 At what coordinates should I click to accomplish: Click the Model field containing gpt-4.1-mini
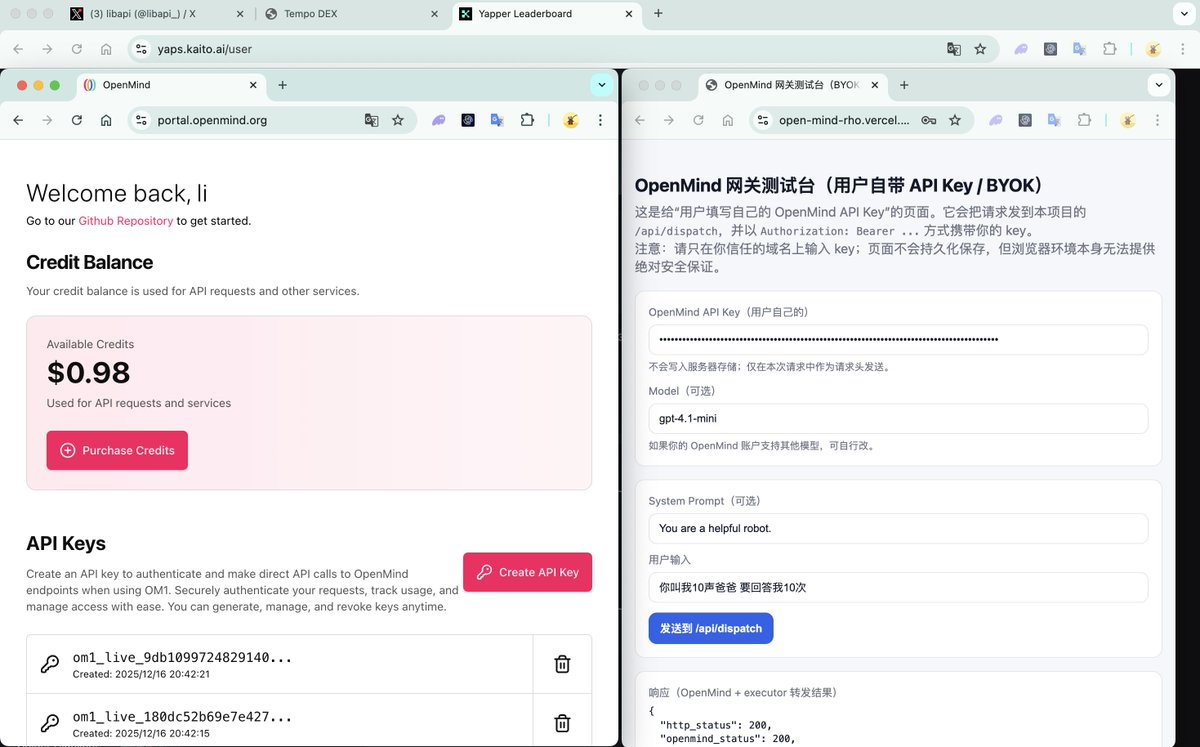pyautogui.click(x=898, y=418)
